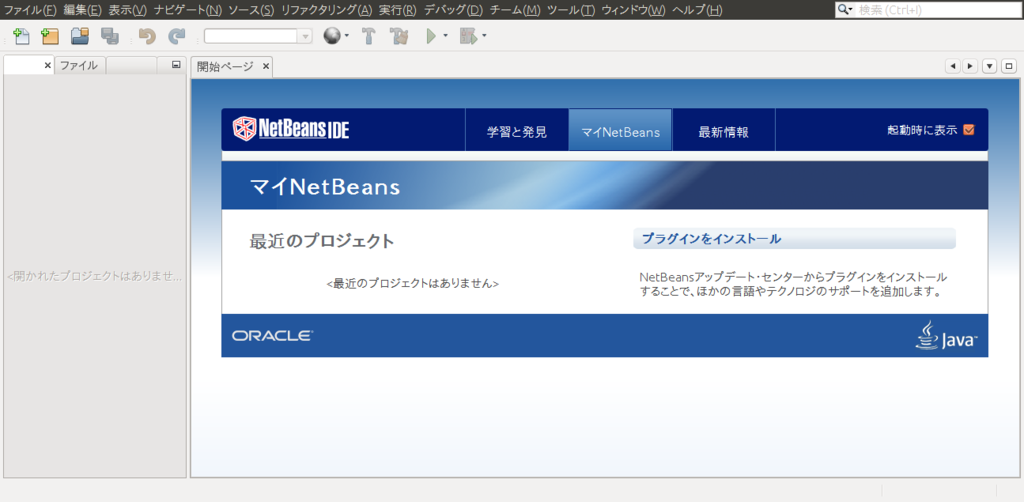Click the プラグインをインストール link

click(x=711, y=239)
